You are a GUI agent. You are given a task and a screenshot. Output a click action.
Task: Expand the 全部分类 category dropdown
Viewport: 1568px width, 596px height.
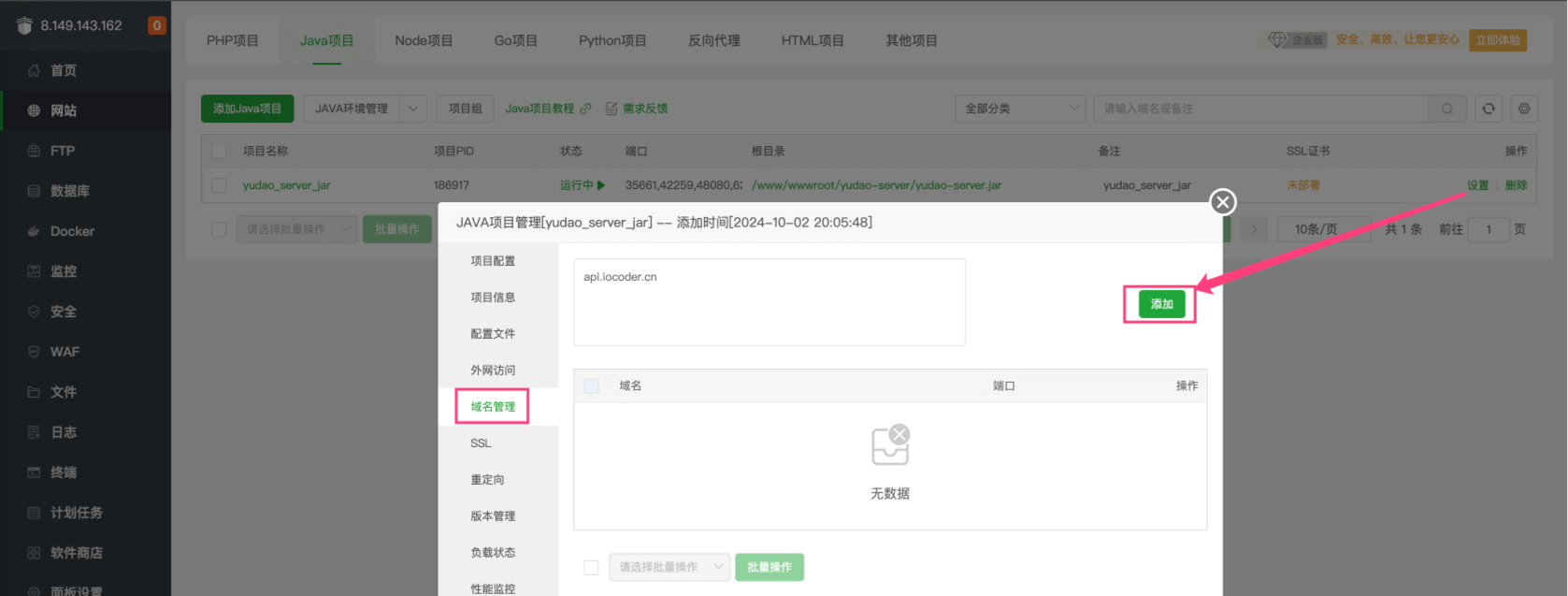click(x=1019, y=109)
